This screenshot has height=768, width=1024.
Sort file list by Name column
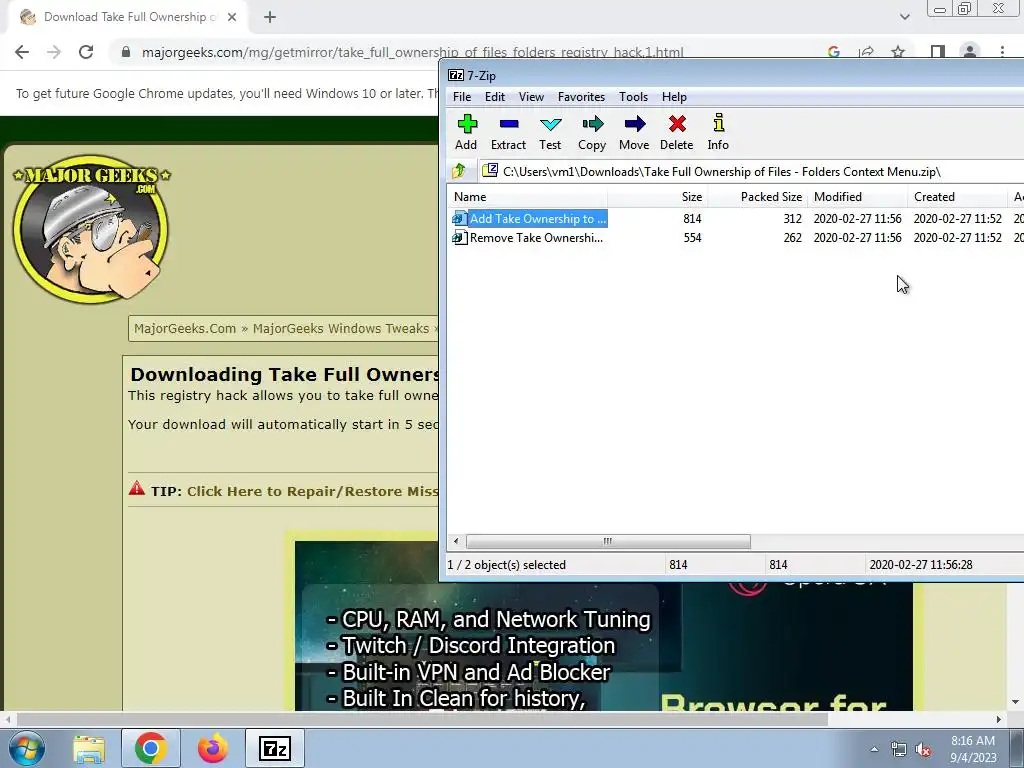click(528, 197)
